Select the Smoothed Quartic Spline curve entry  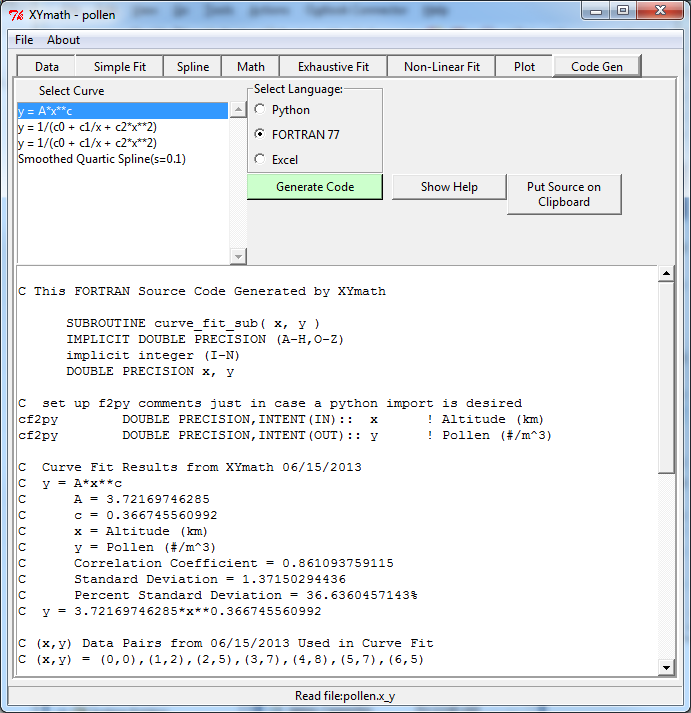point(102,159)
